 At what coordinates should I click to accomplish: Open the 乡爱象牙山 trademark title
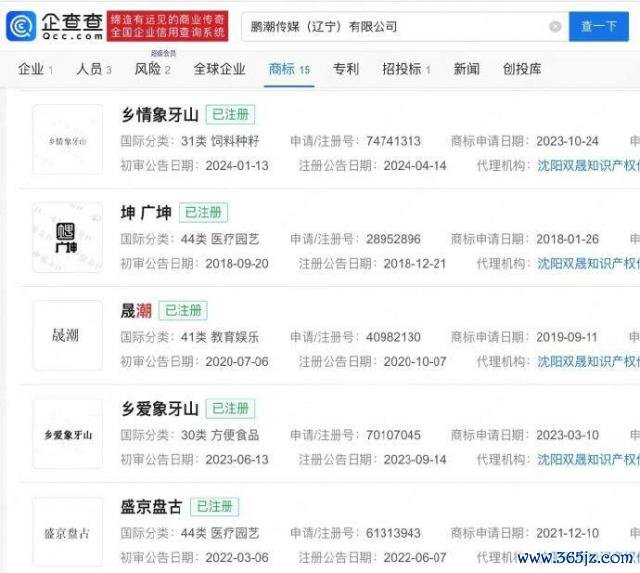(160, 409)
